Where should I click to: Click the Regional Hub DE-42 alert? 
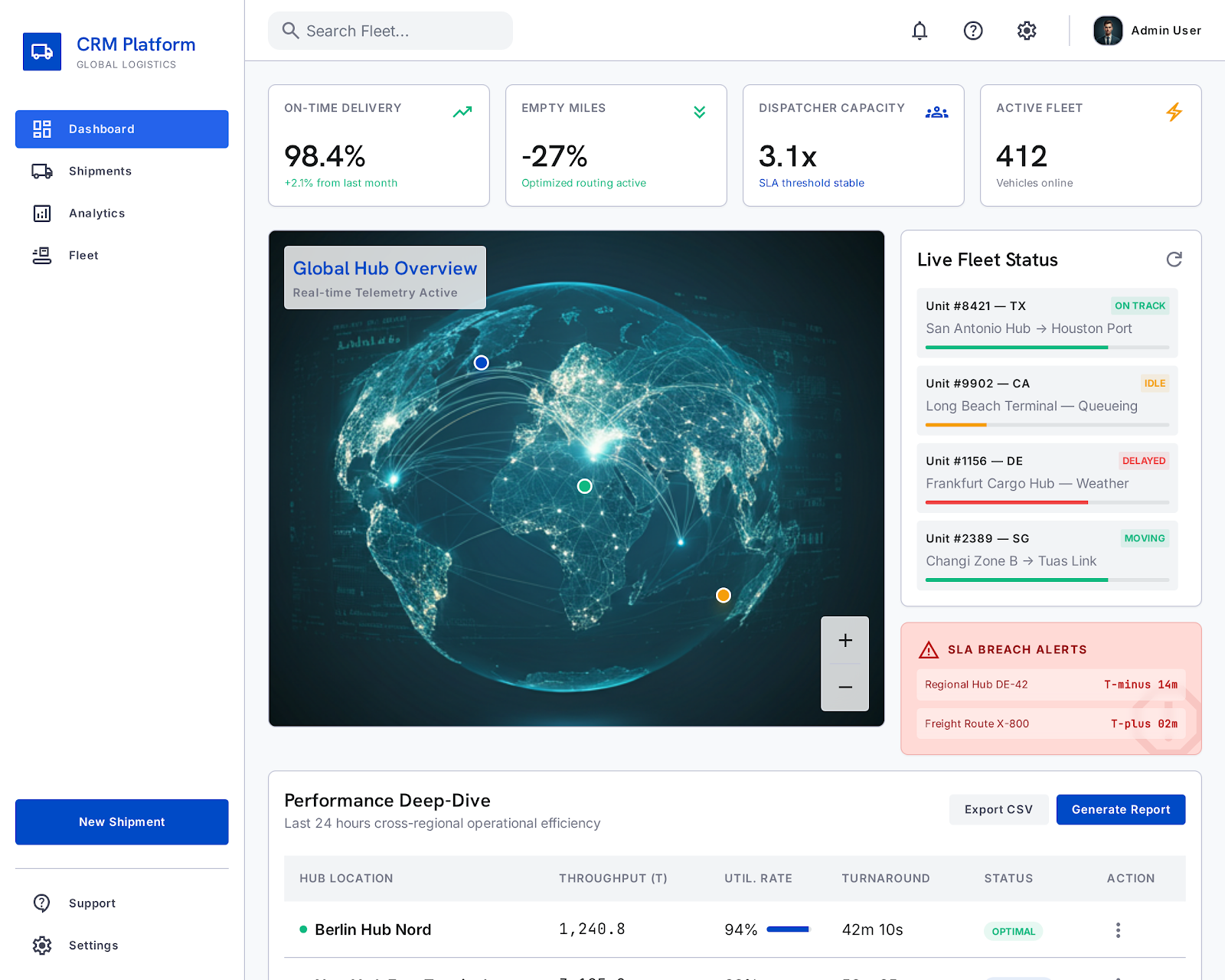[x=1051, y=685]
